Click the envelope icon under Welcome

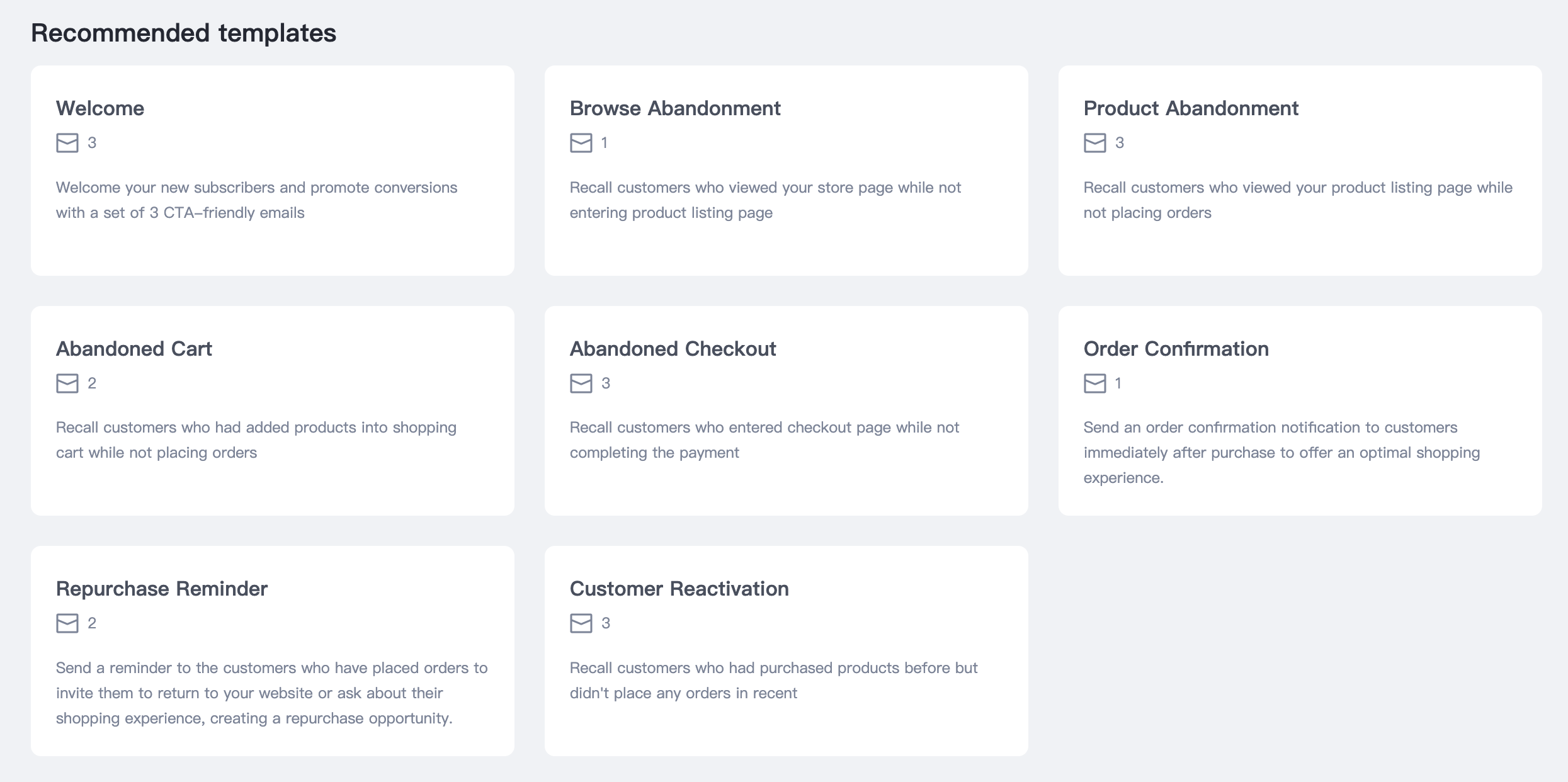67,143
